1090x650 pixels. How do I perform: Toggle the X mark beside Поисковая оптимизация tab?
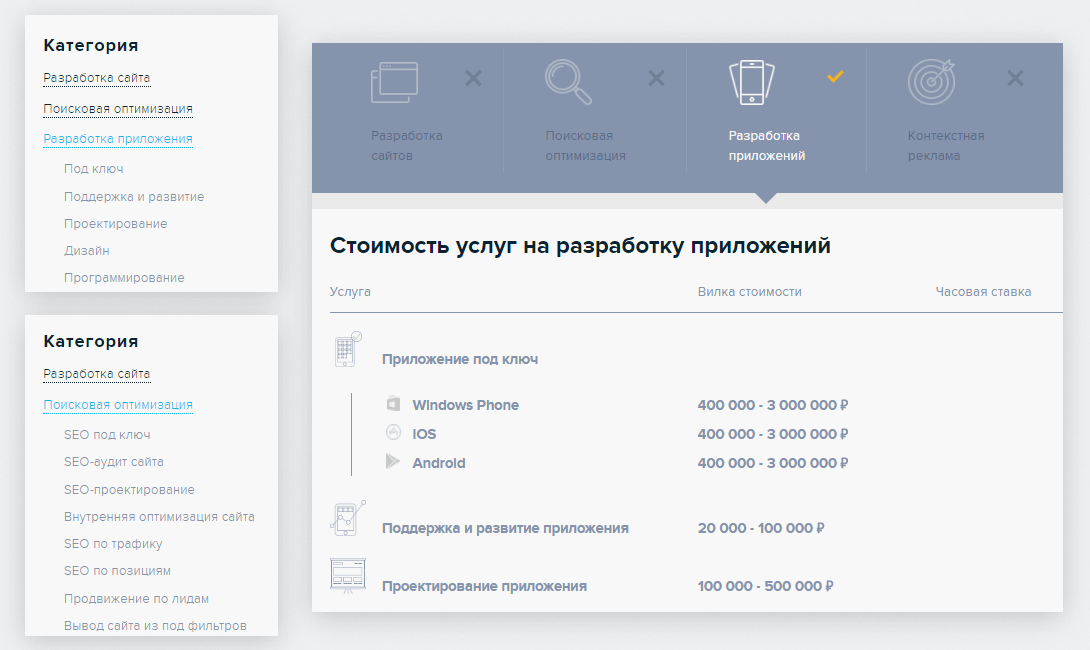656,78
